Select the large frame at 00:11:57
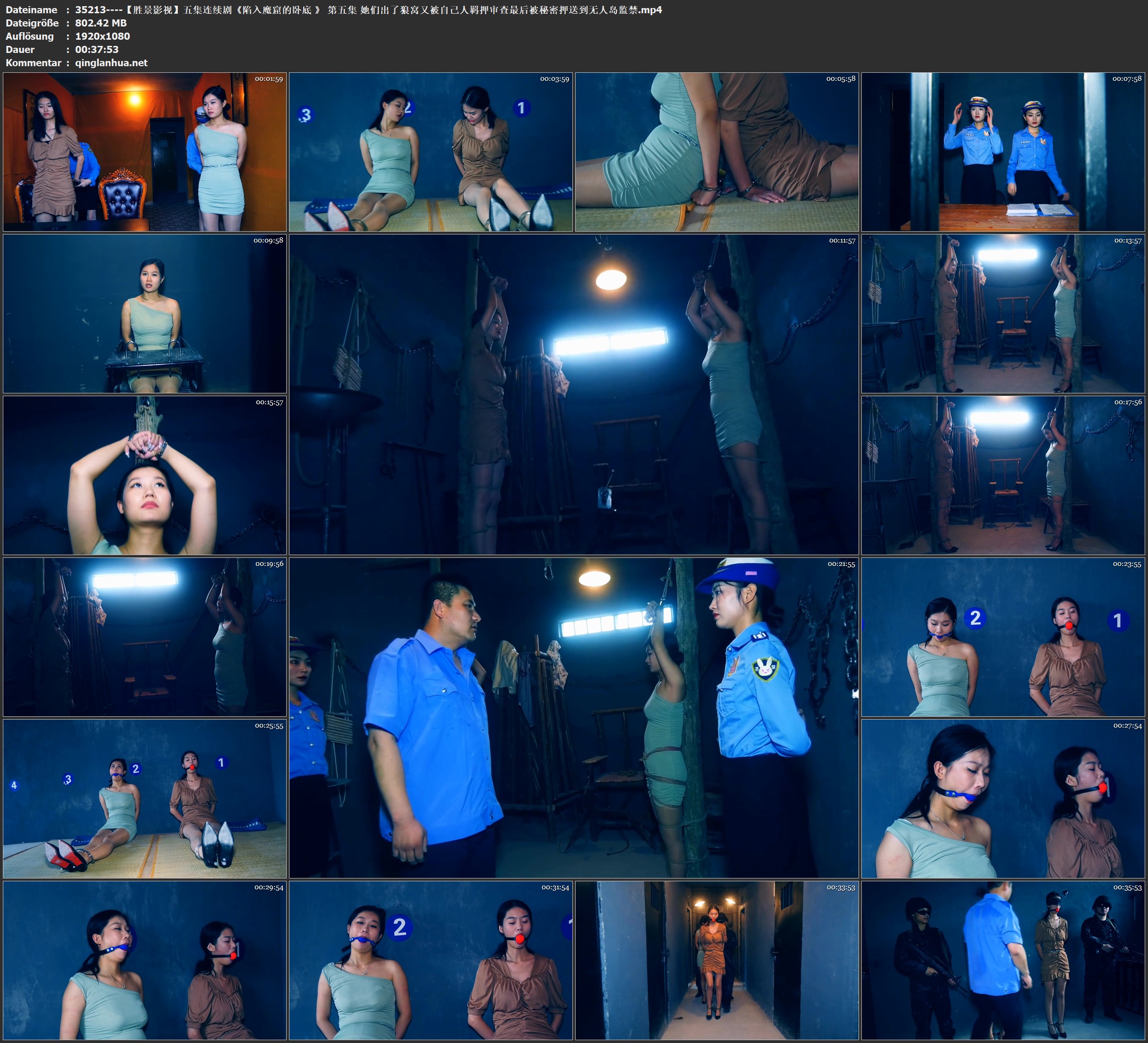 573,394
